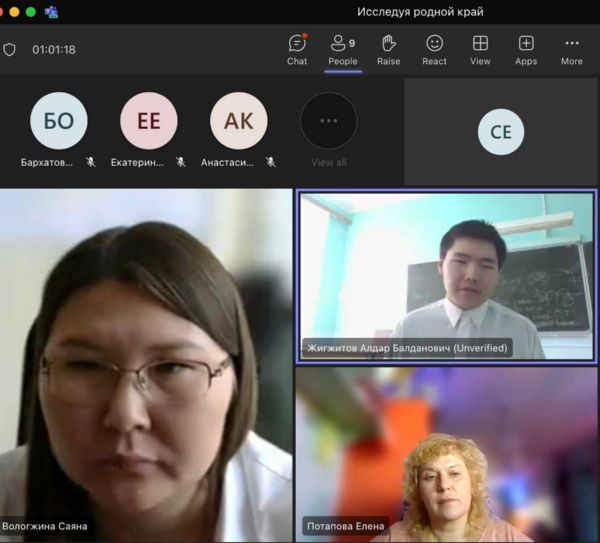600x543 pixels.
Task: Click the muted mic icon beside Бархатов
Action: click(x=90, y=162)
